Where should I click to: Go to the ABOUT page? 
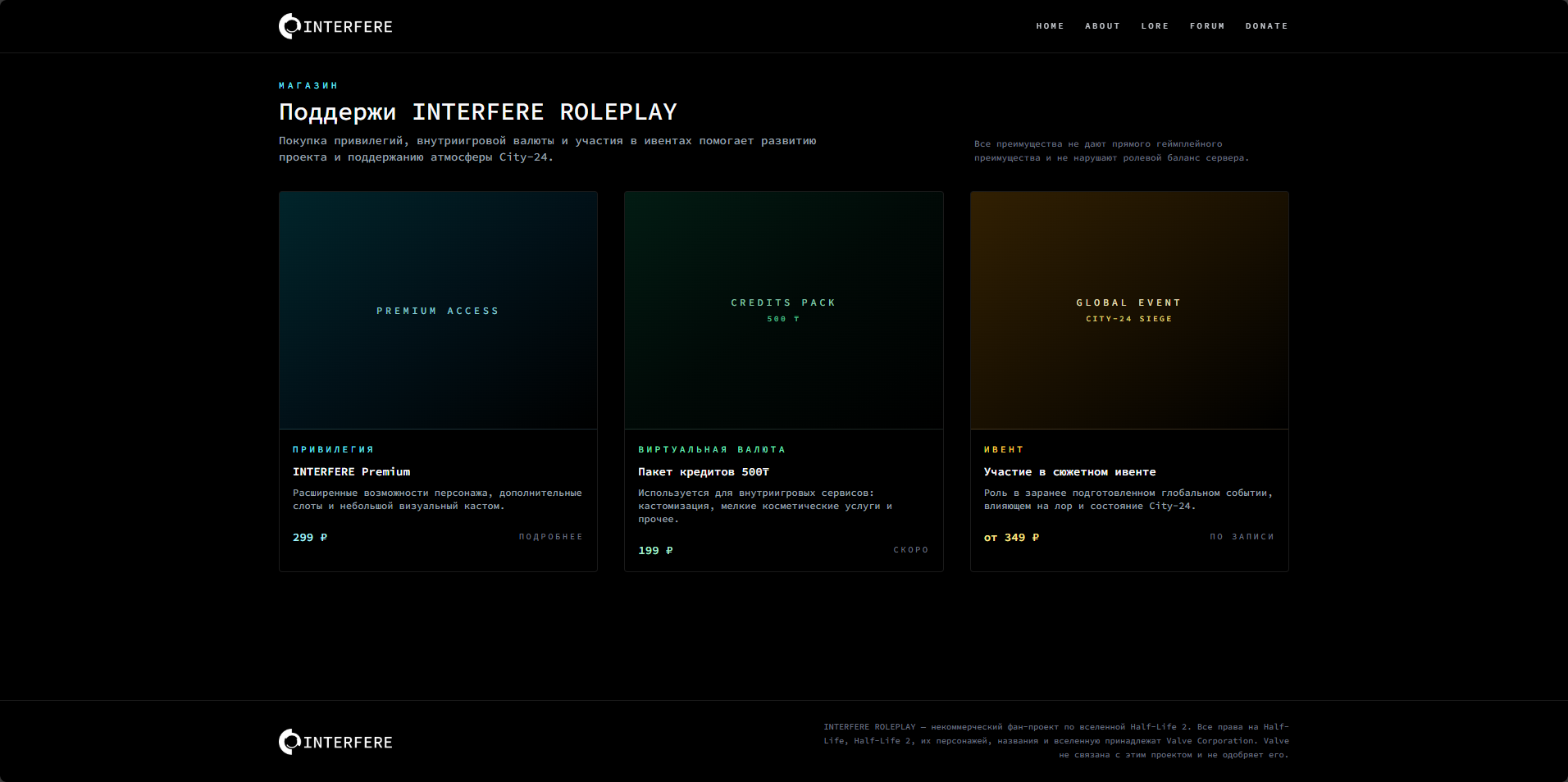click(1102, 26)
